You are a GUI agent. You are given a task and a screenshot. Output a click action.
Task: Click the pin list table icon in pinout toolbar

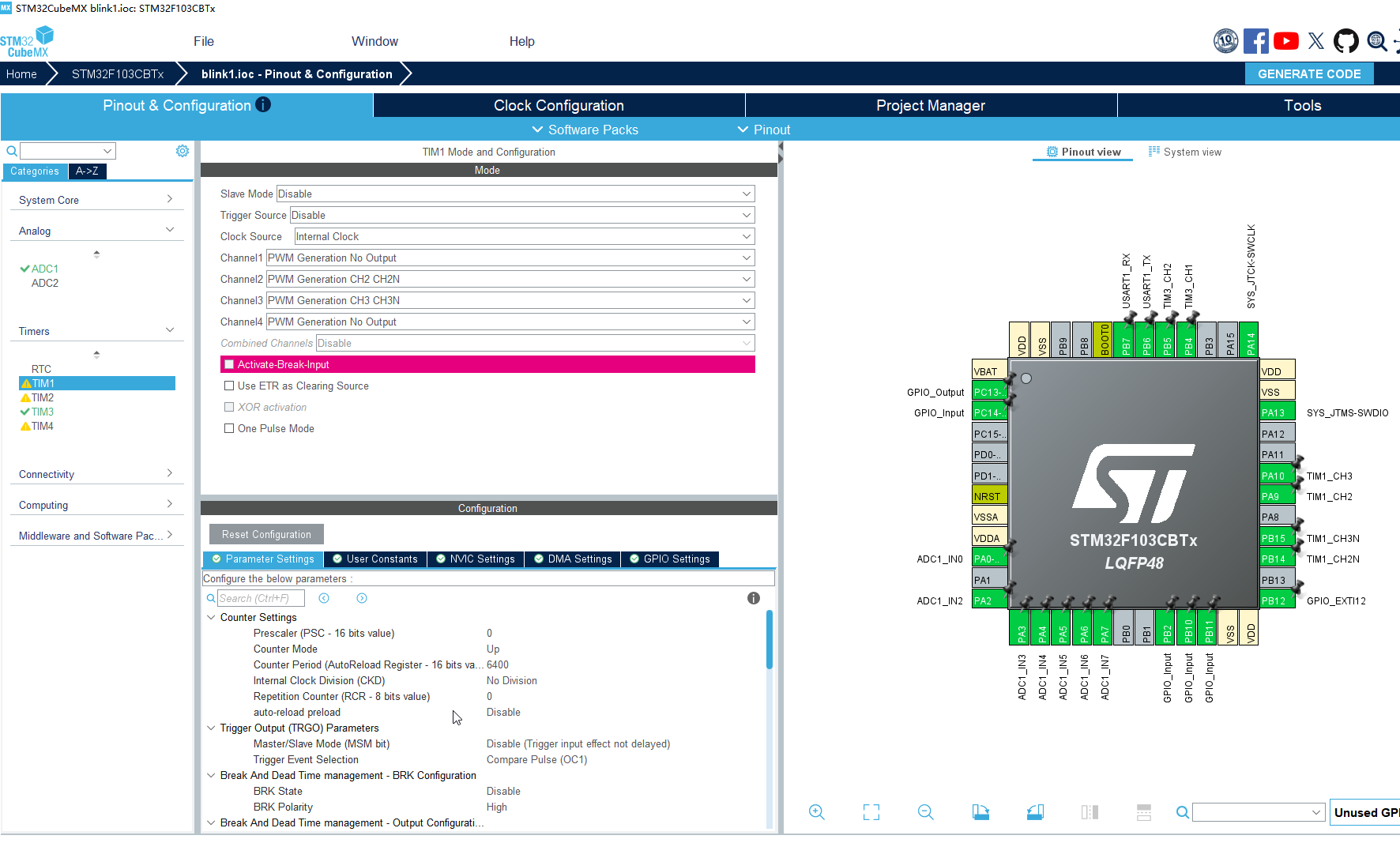(x=1144, y=812)
